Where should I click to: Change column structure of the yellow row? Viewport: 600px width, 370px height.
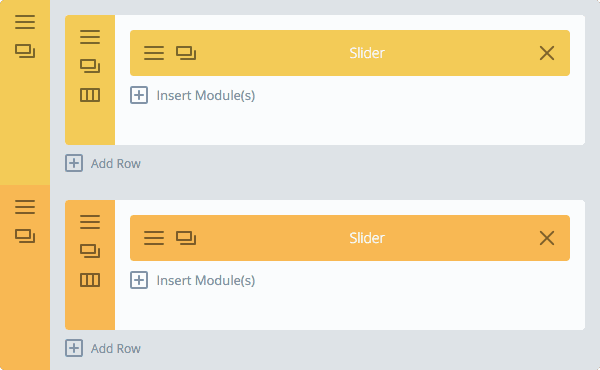[x=90, y=95]
